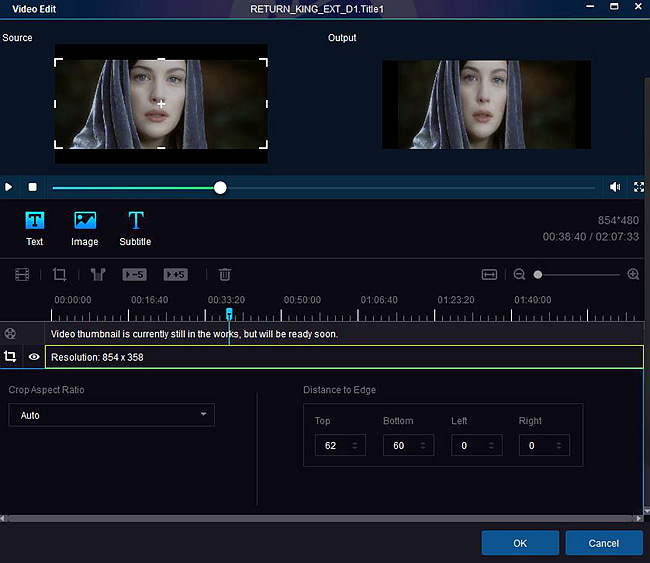This screenshot has height=563, width=650.
Task: Click the video thumbnail track message
Action: 194,334
